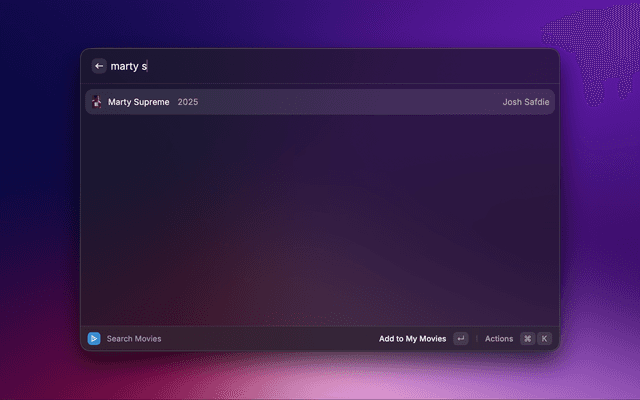The height and width of the screenshot is (400, 640).
Task: Click the empty area below the result
Action: click(320, 220)
